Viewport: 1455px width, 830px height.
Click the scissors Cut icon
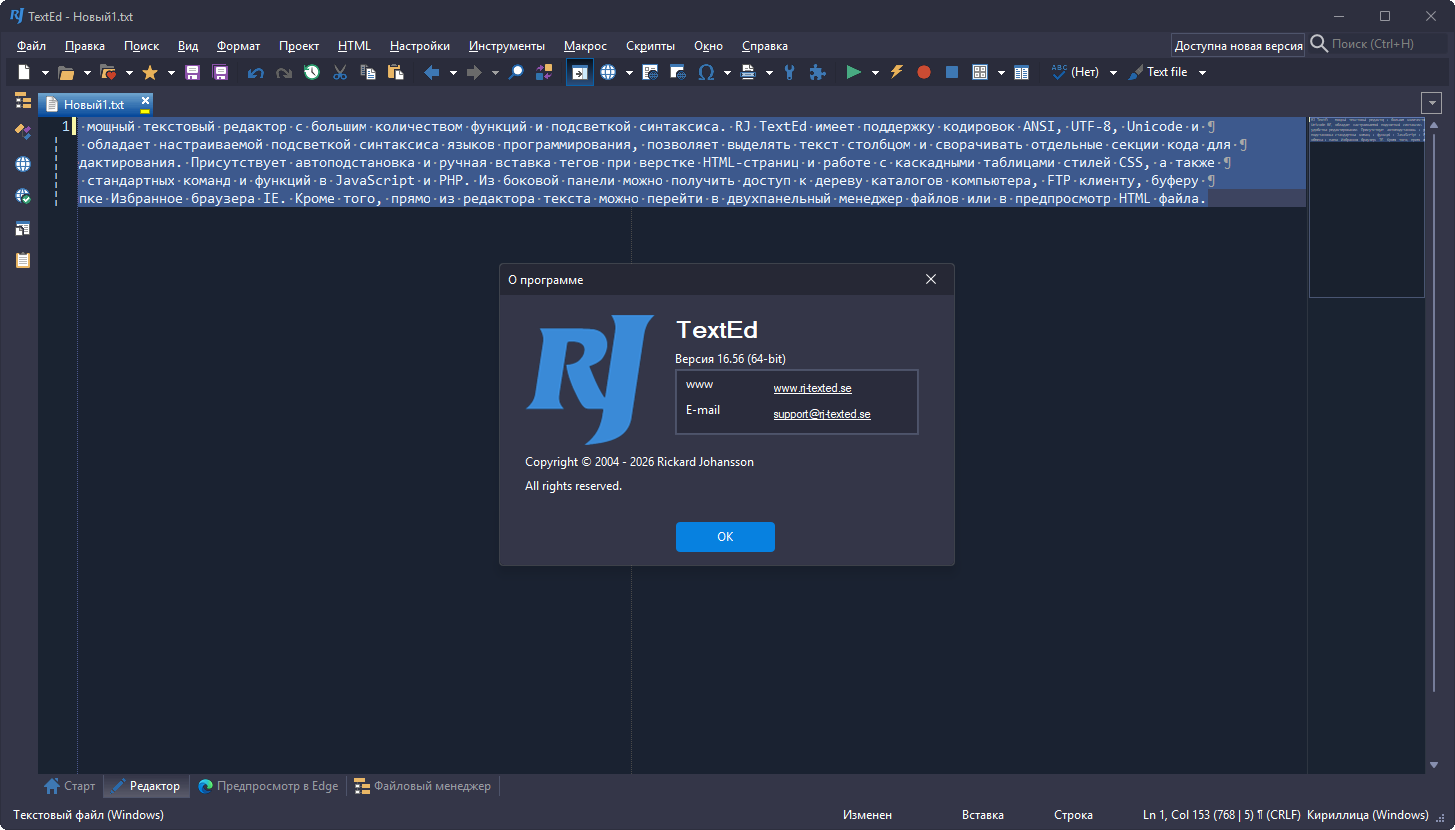[x=340, y=72]
